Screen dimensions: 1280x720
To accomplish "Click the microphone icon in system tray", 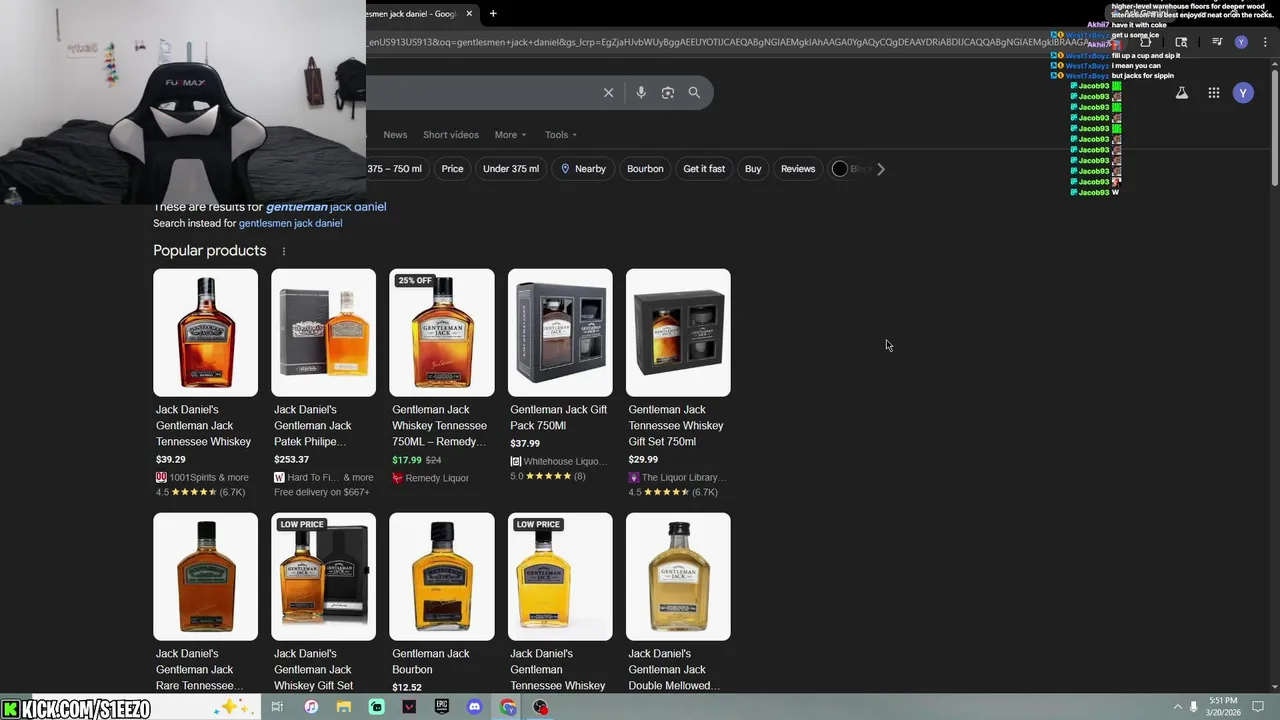I will tap(1193, 707).
